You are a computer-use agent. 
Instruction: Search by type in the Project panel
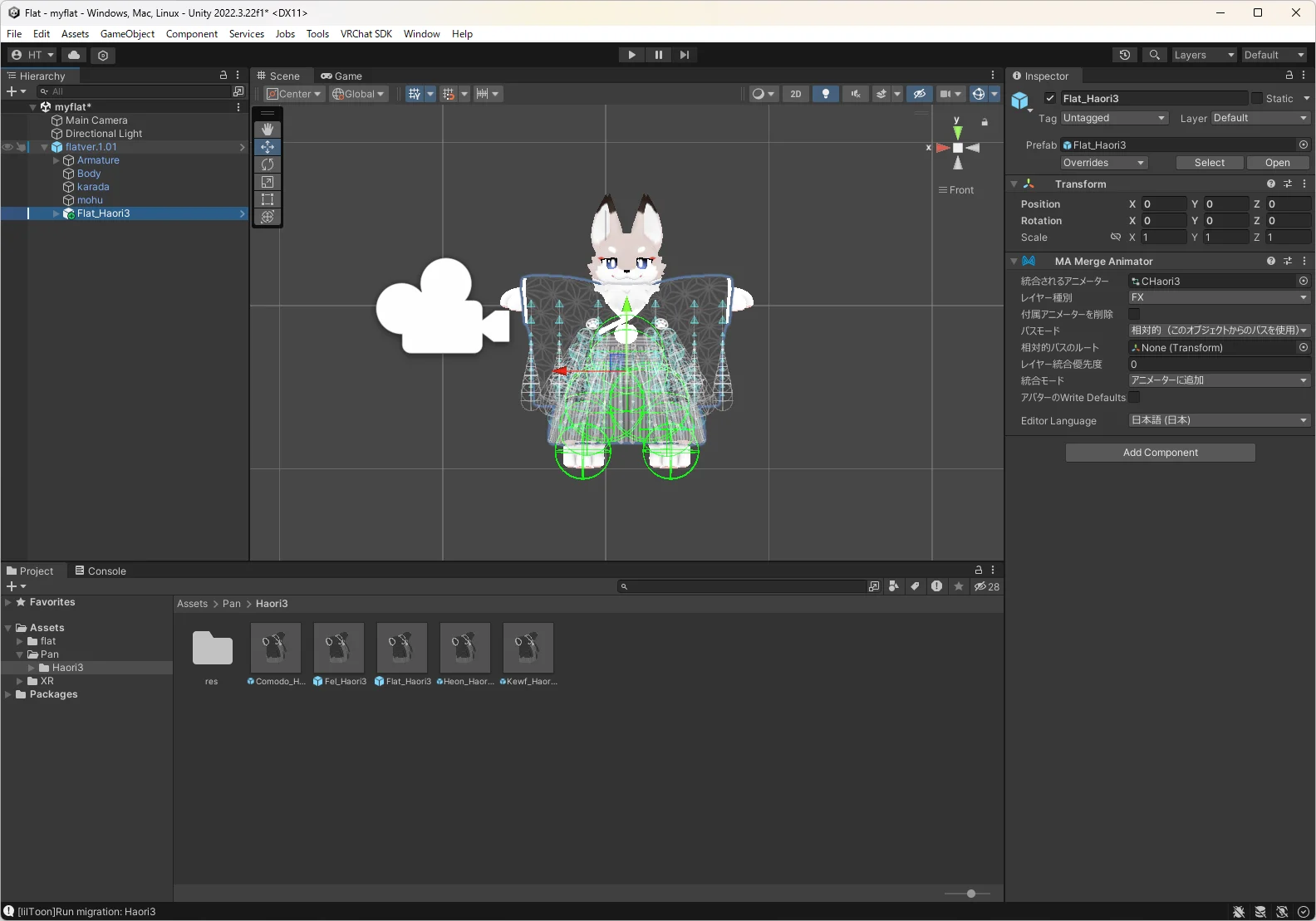[x=894, y=586]
